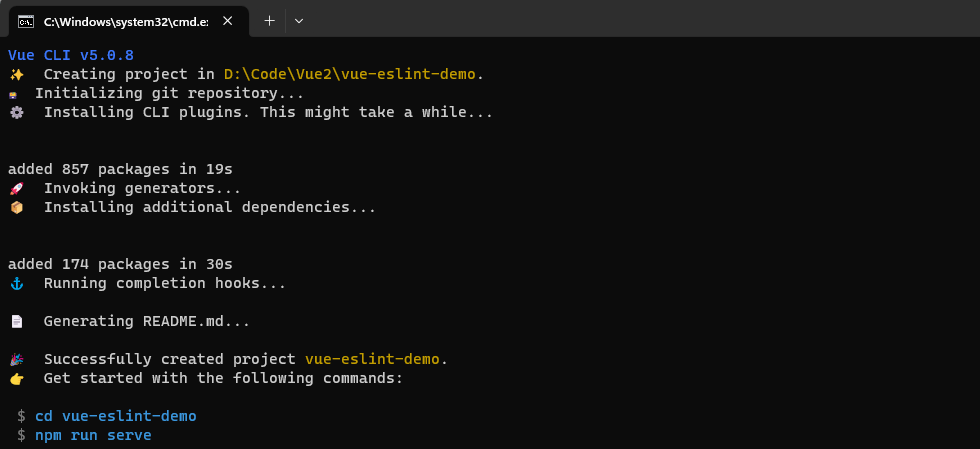The image size is (980, 449).
Task: Click the rocket emoji beside Invoking generators
Action: tap(16, 188)
